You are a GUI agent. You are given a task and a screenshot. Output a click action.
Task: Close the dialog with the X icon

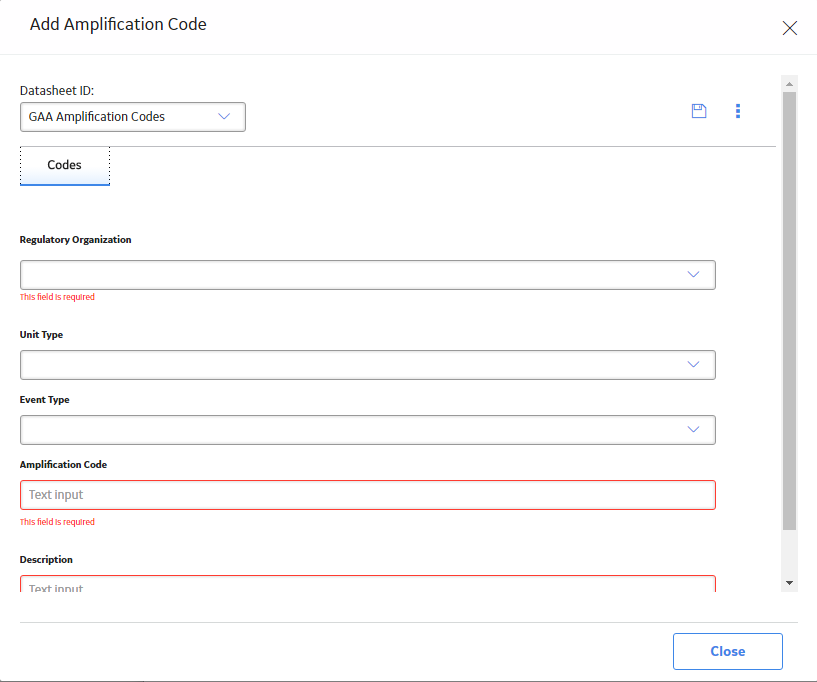point(789,28)
